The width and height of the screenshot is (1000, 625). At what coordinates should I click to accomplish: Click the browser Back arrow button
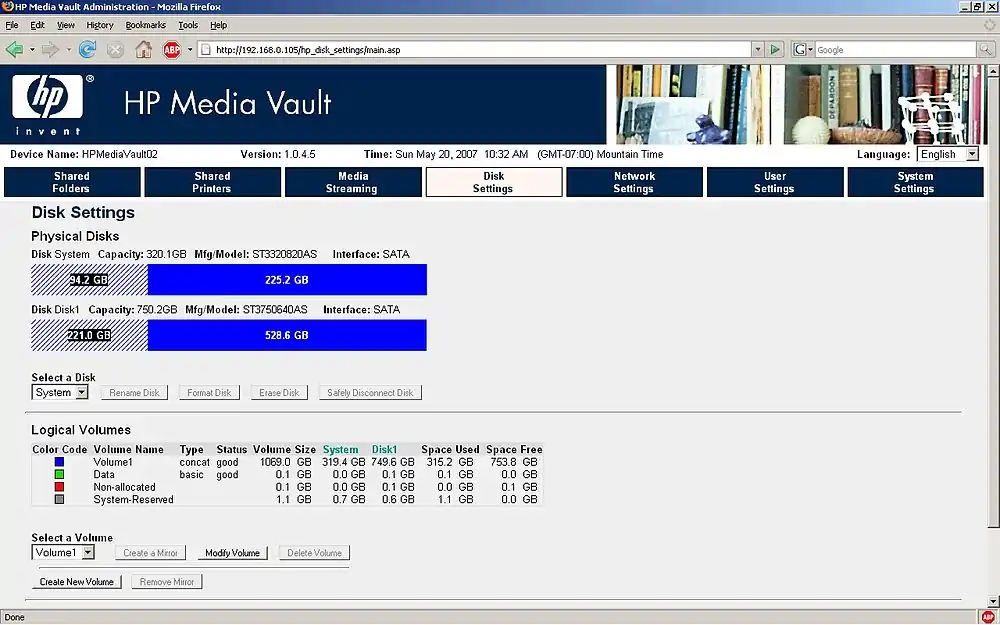click(14, 49)
